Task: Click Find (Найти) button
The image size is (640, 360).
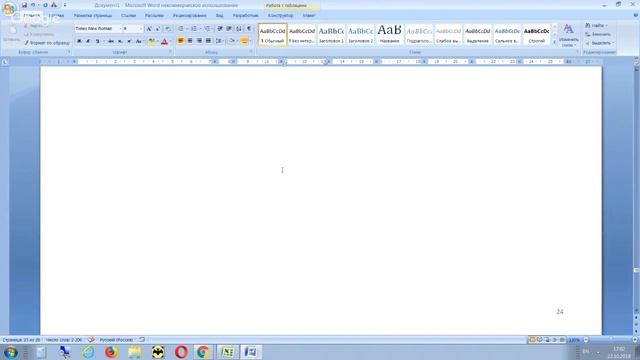Action: 597,26
